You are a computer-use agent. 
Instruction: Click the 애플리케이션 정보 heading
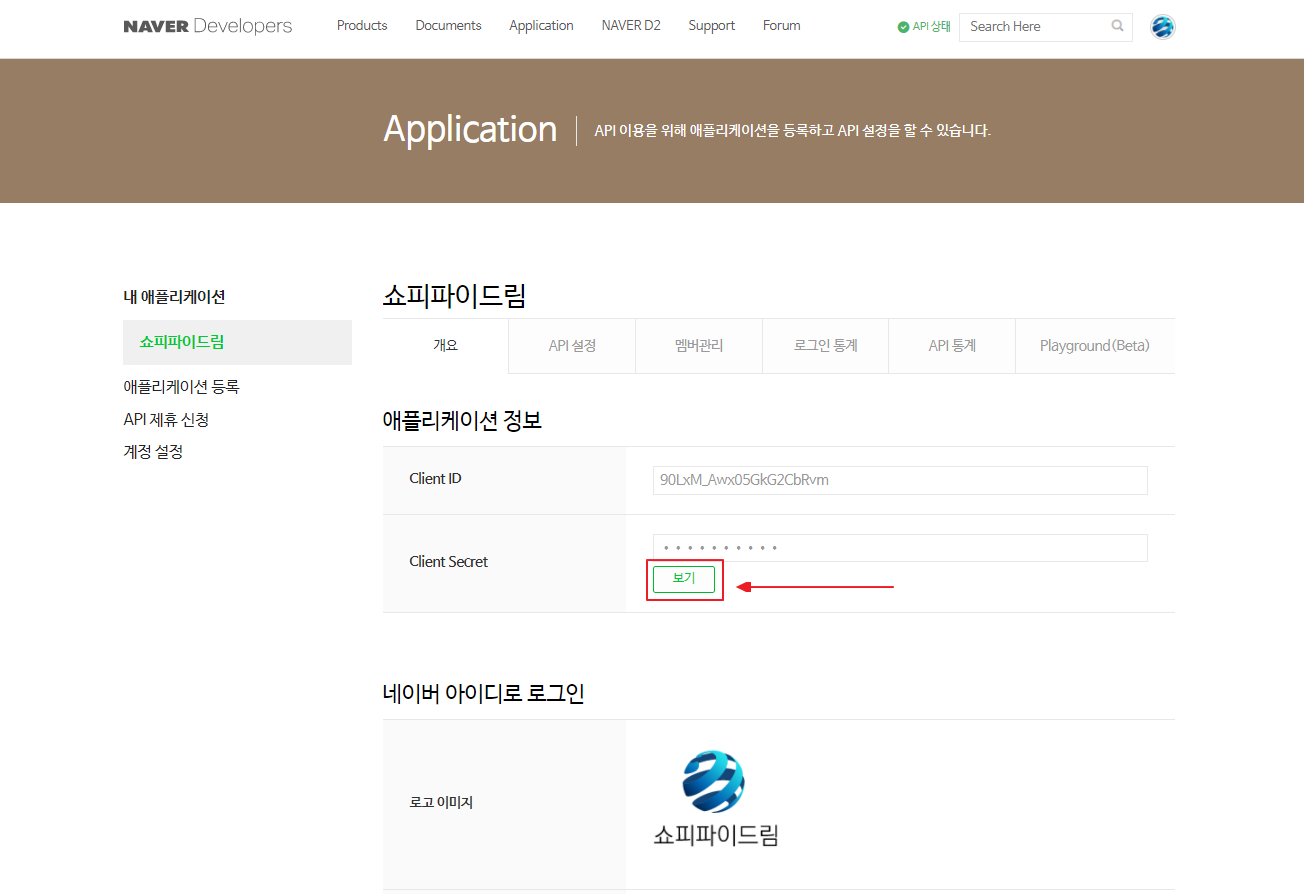click(462, 421)
